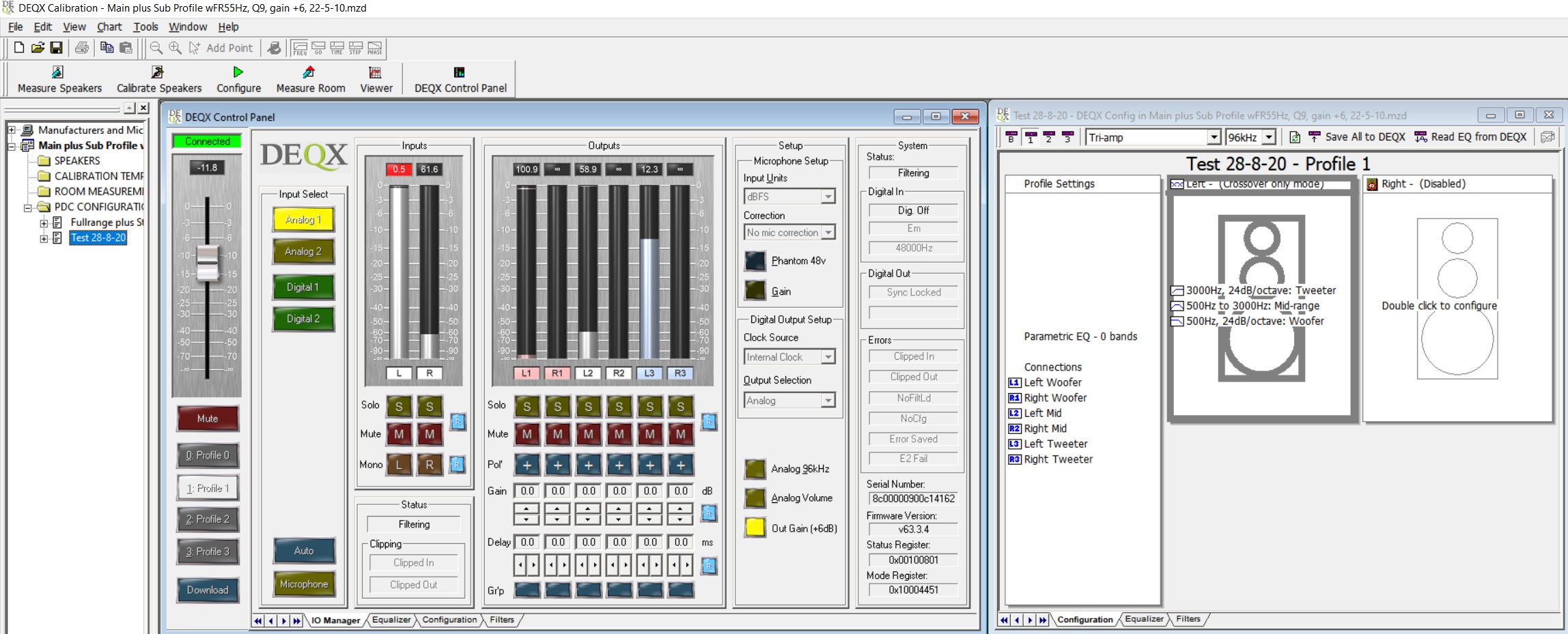The height and width of the screenshot is (634, 1568).
Task: Select Digital 1 input
Action: (x=303, y=287)
